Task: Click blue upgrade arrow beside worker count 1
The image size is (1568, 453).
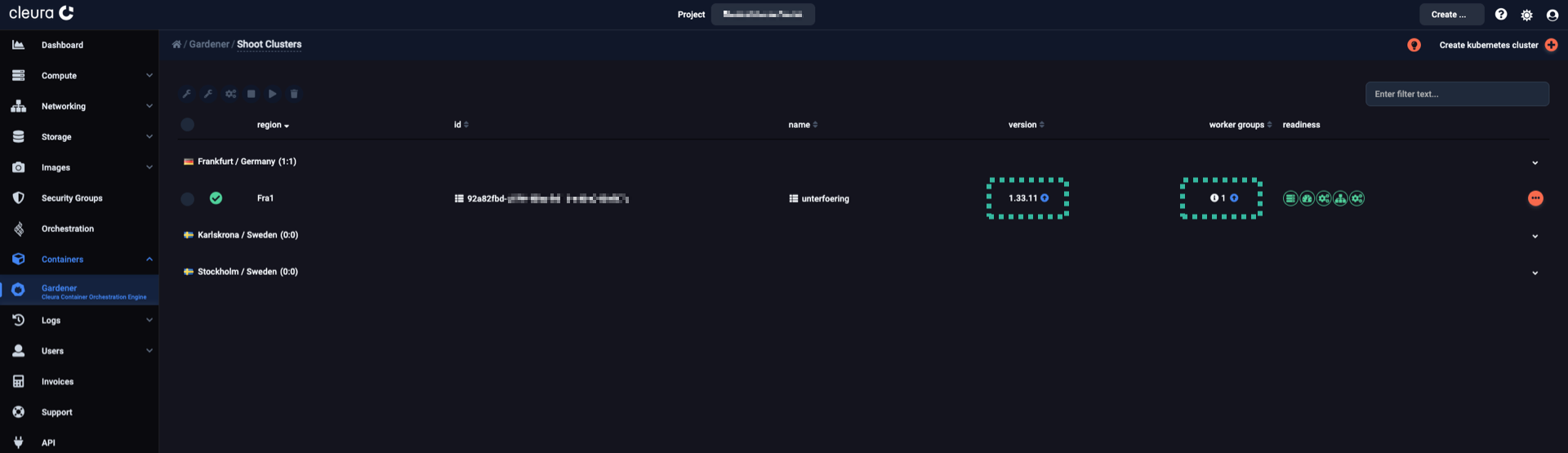Action: point(1234,198)
